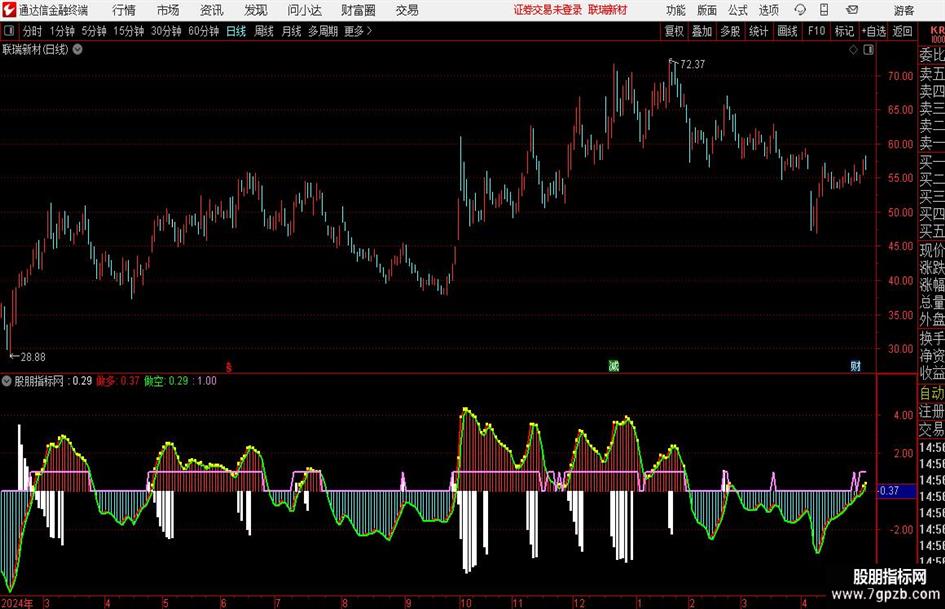Toggle the side panel icon at chart top right
This screenshot has width=945, height=609.
868,50
